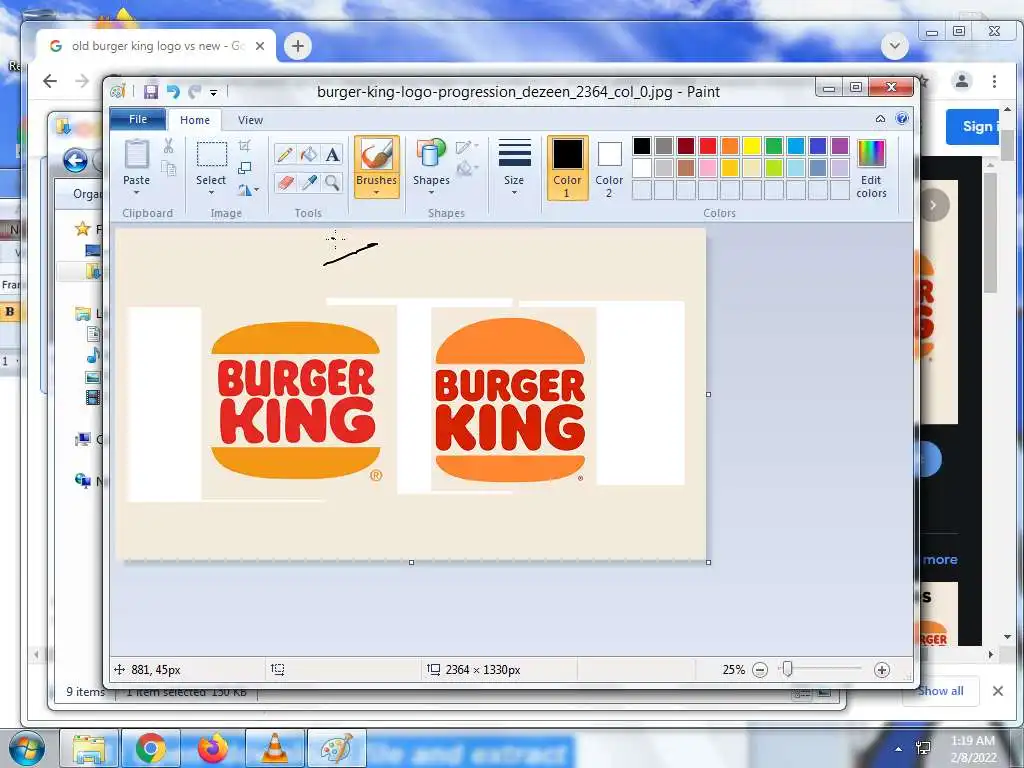
Task: Open a new tab in Chrome
Action: click(298, 46)
